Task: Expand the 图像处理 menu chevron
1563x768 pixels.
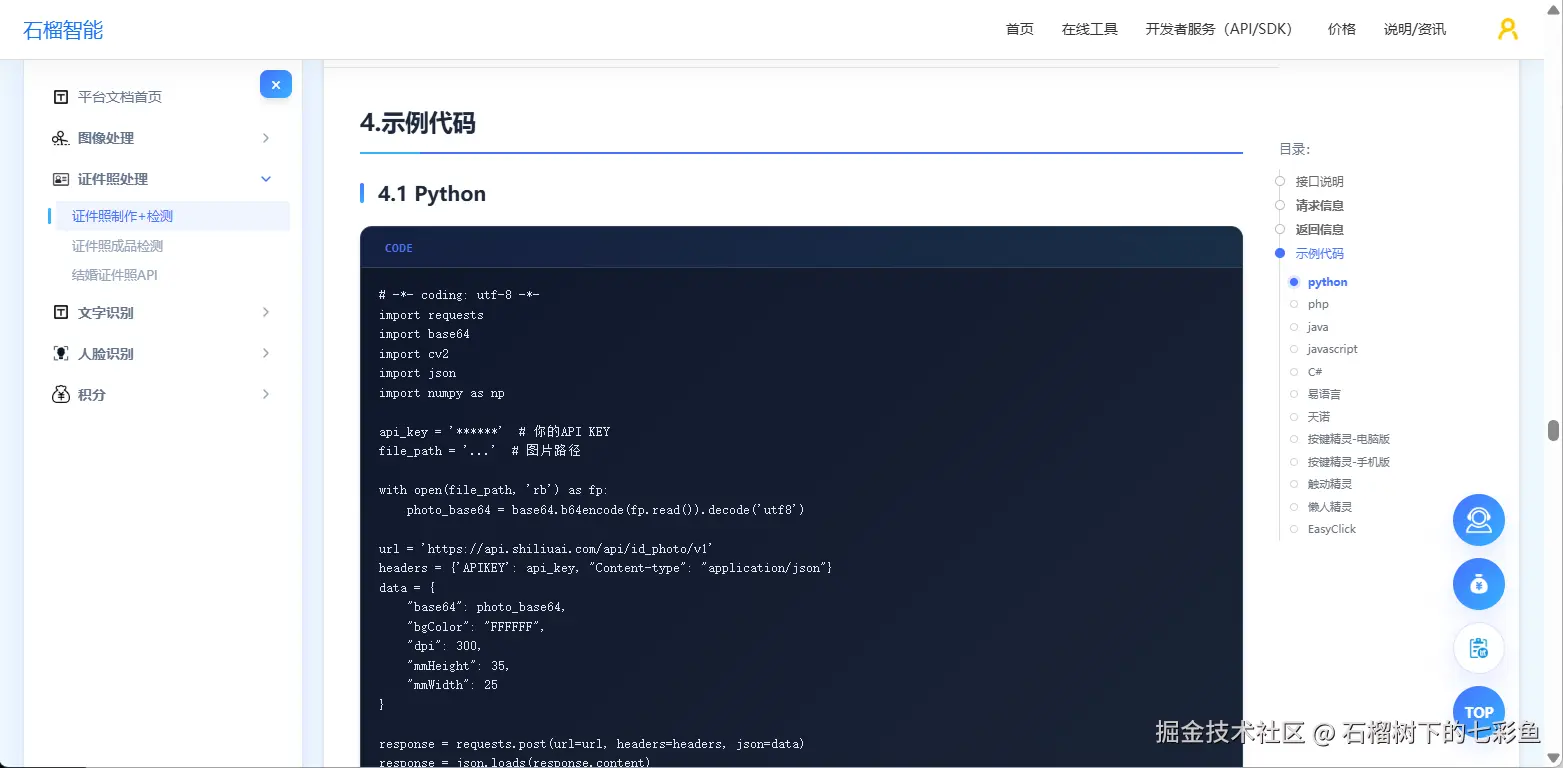Action: (x=266, y=138)
